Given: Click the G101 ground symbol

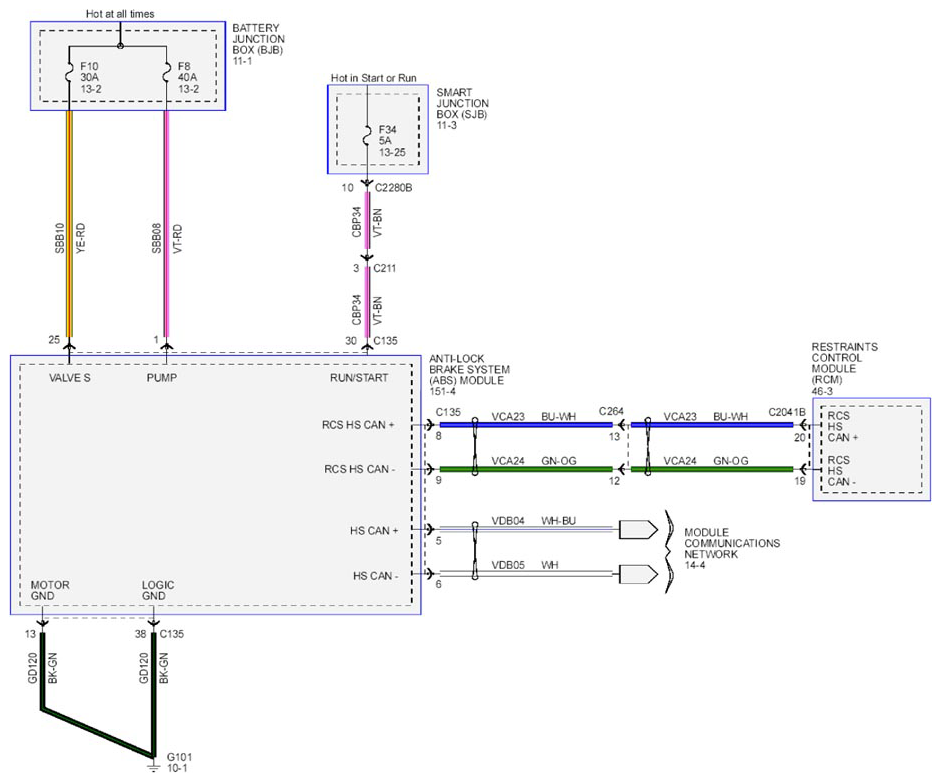Looking at the screenshot, I should pyautogui.click(x=154, y=767).
